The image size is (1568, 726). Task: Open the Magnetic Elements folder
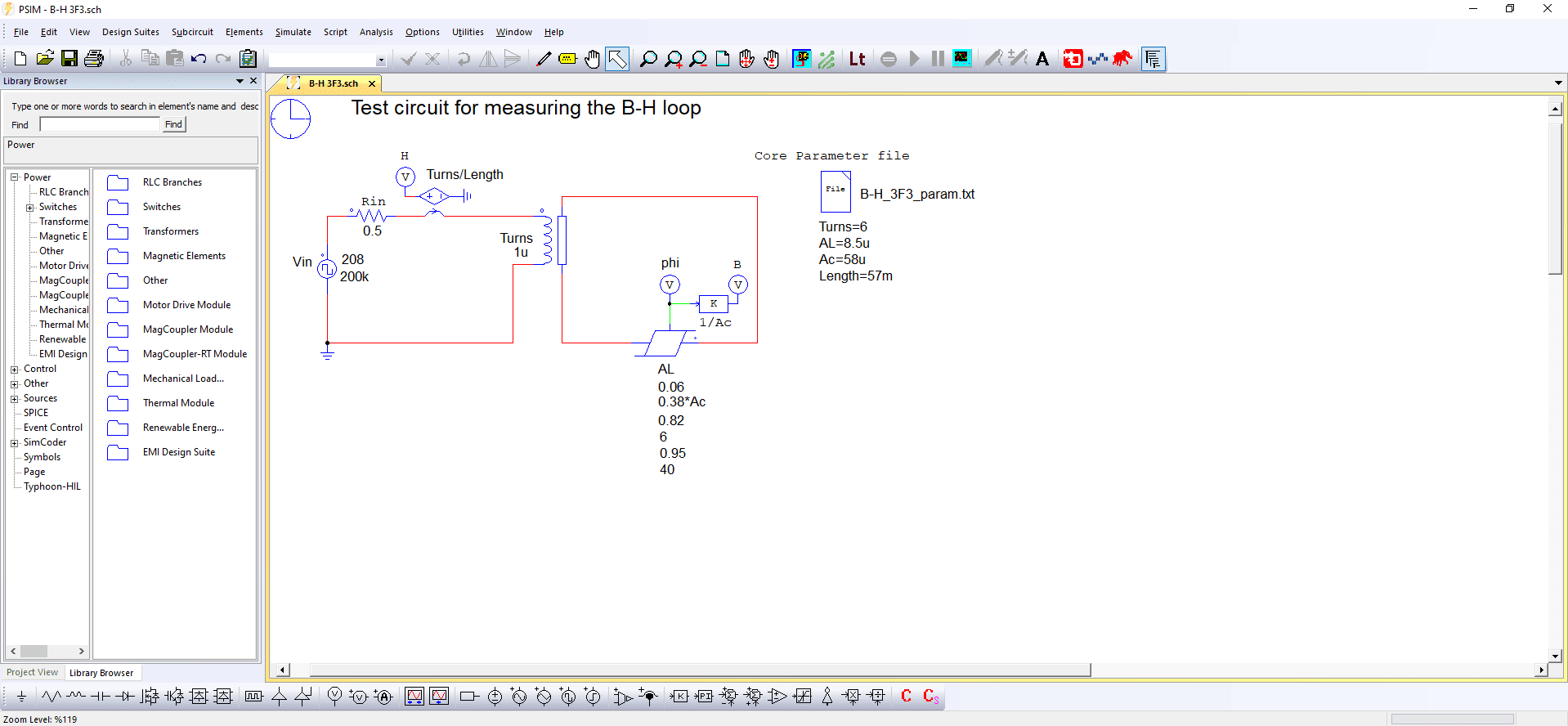tap(184, 256)
